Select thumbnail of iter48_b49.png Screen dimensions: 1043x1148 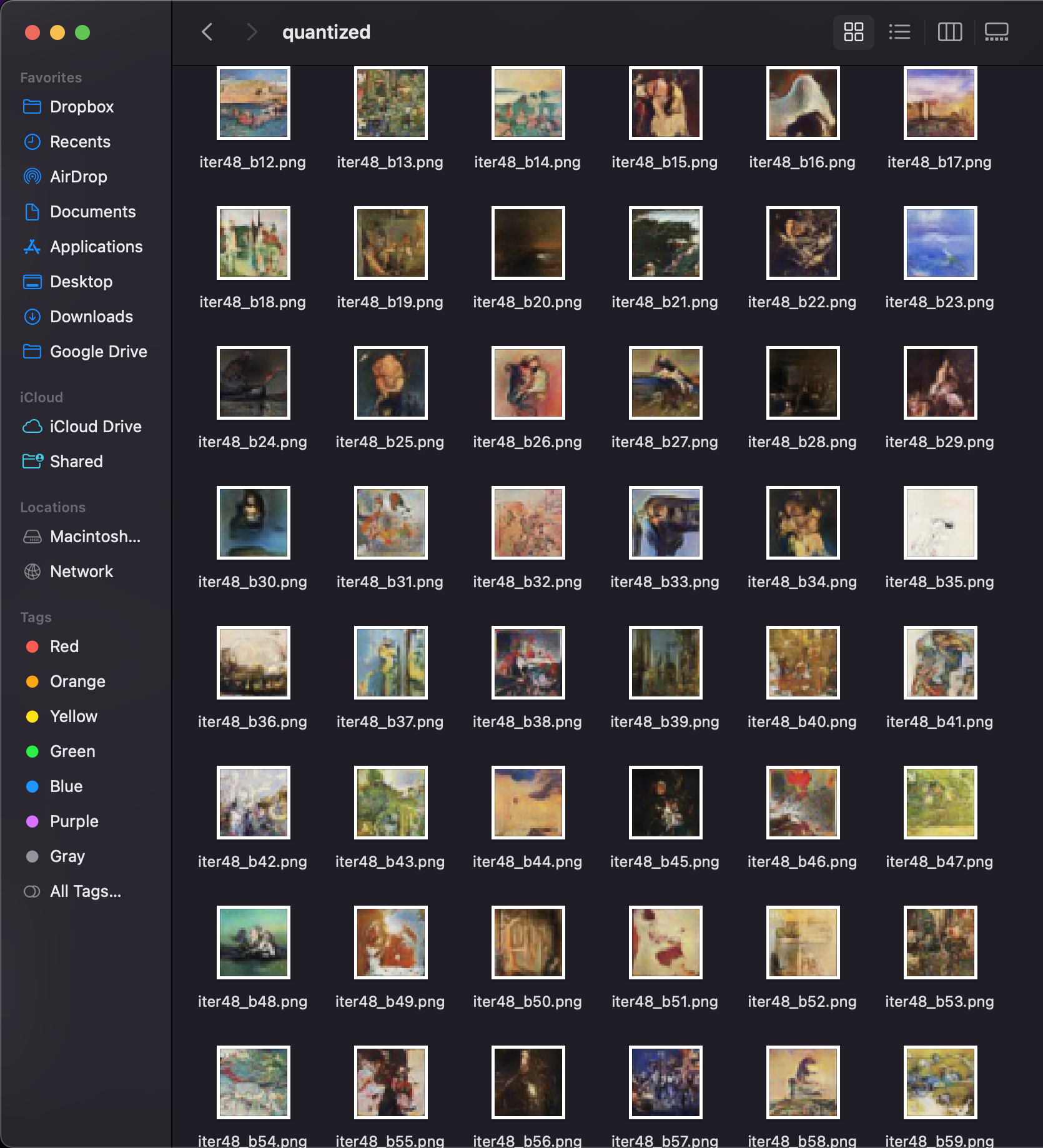pyautogui.click(x=391, y=943)
